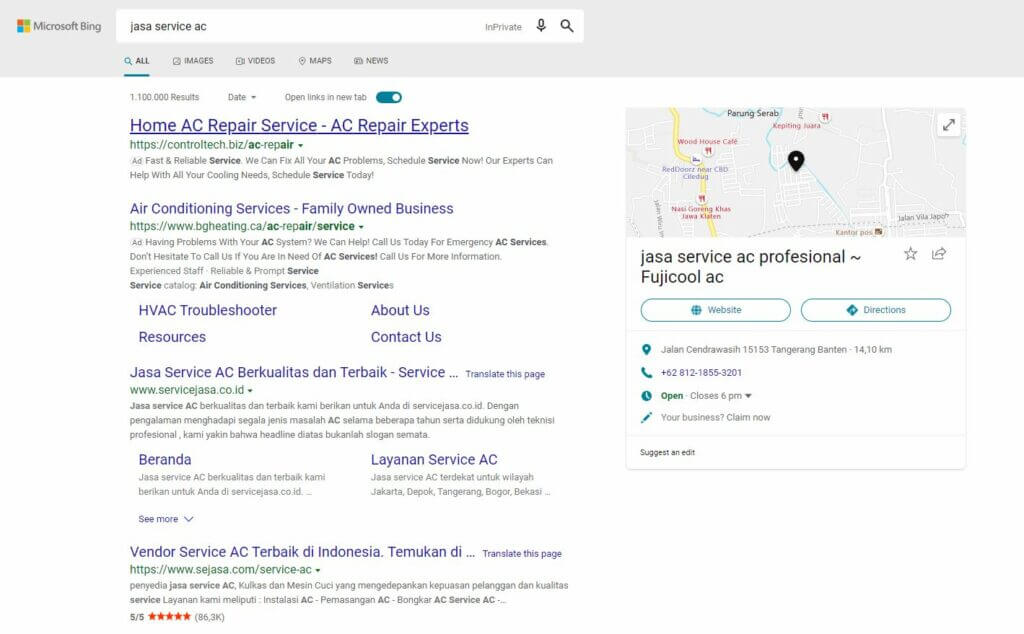Switch to the VIDEOS tab
This screenshot has width=1024, height=634.
[255, 61]
